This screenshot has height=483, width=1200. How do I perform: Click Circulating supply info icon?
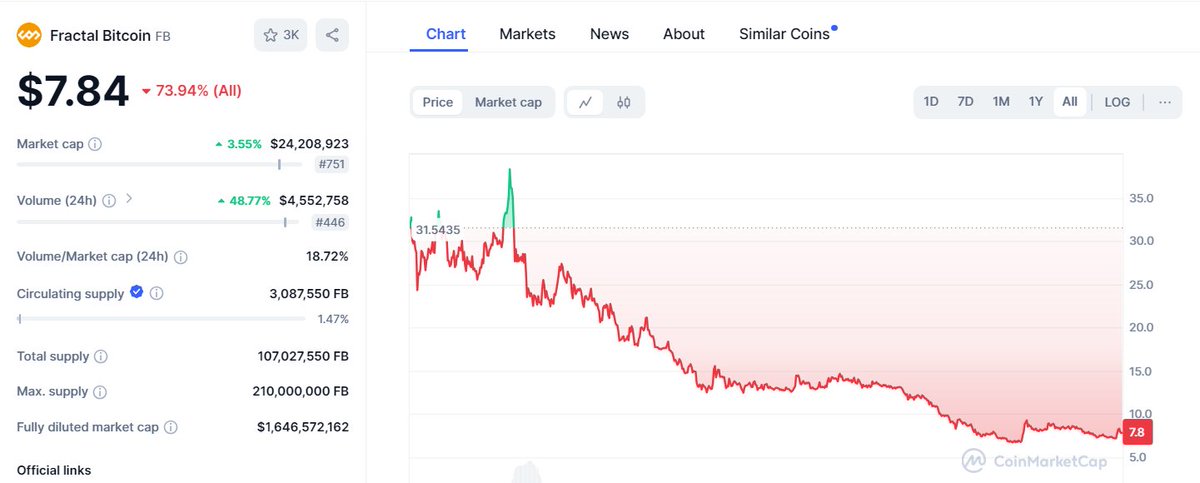[x=157, y=294]
